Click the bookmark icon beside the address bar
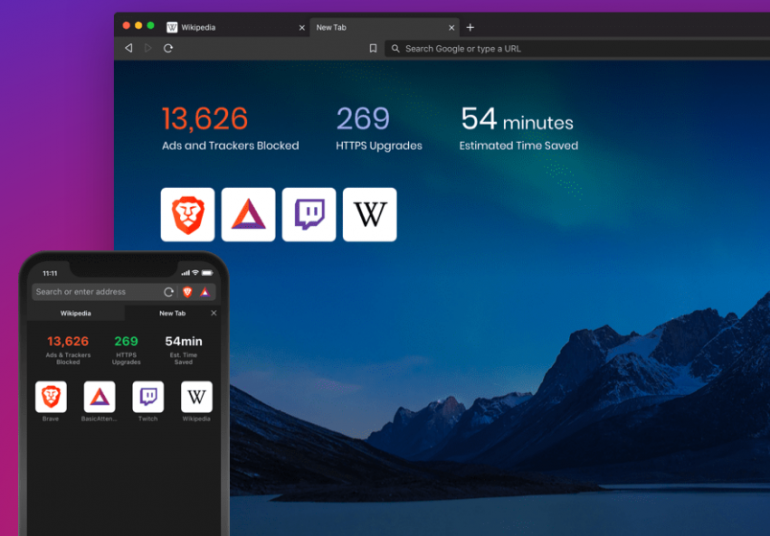Viewport: 770px width, 536px height. [x=373, y=48]
